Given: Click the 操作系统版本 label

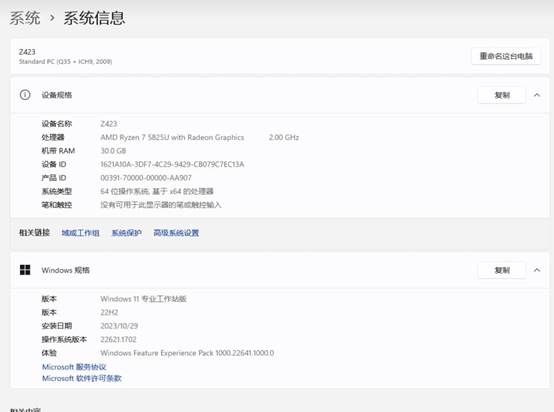Looking at the screenshot, I should 64,339.
